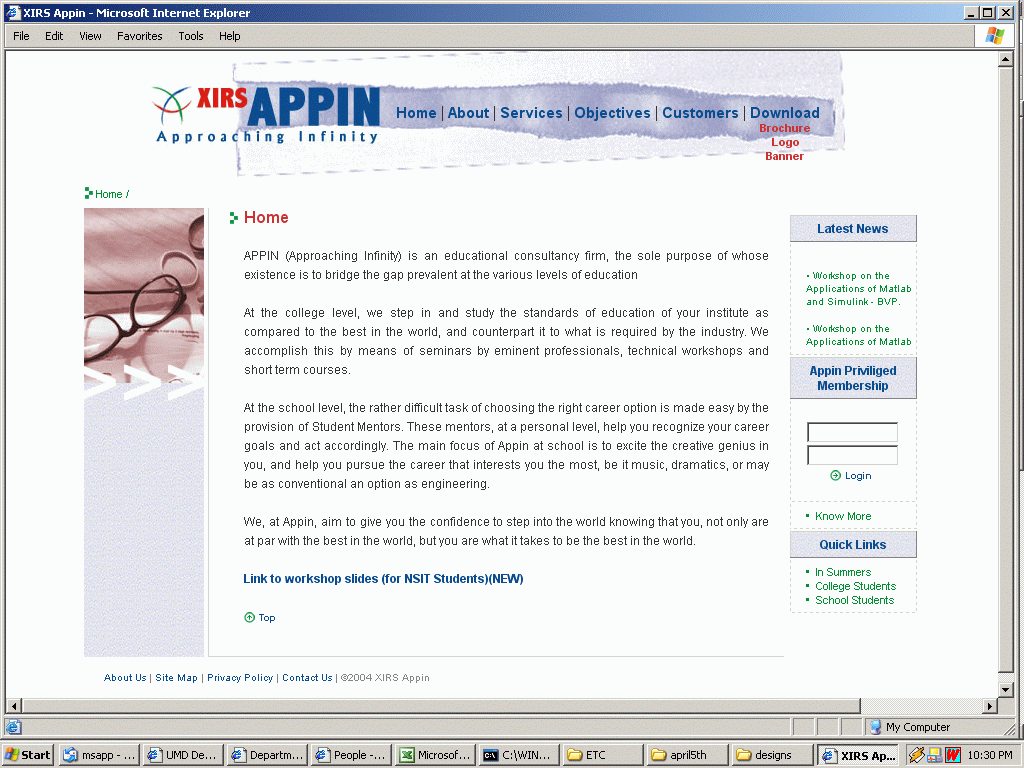Image resolution: width=1024 pixels, height=768 pixels.
Task: Click the Know More link
Action: tap(842, 516)
